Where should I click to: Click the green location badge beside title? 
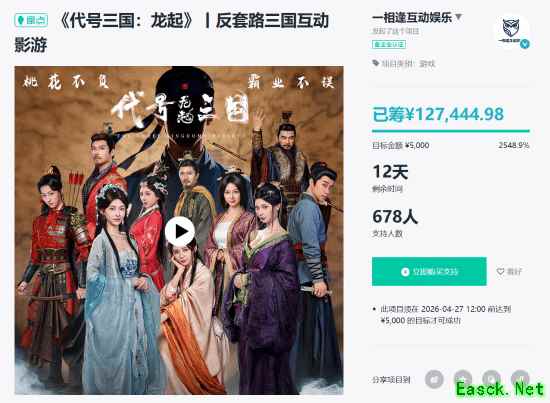click(32, 21)
